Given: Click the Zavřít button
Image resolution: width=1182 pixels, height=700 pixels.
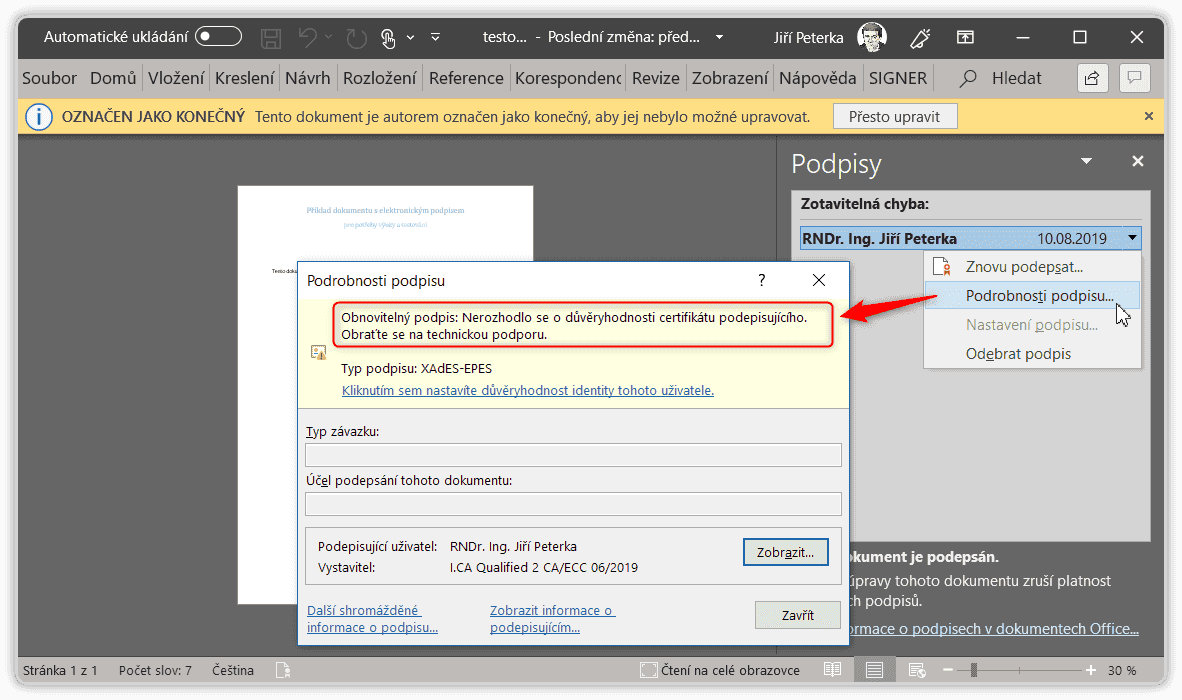Looking at the screenshot, I should coord(798,615).
